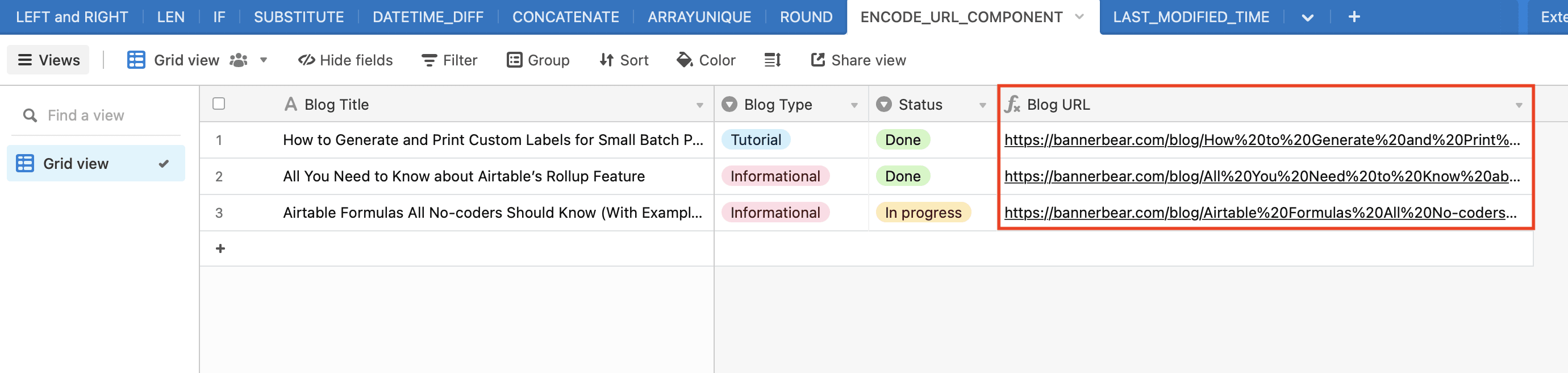1568x373 pixels.
Task: Switch to the SUBSTITUTE tab
Action: [x=298, y=17]
